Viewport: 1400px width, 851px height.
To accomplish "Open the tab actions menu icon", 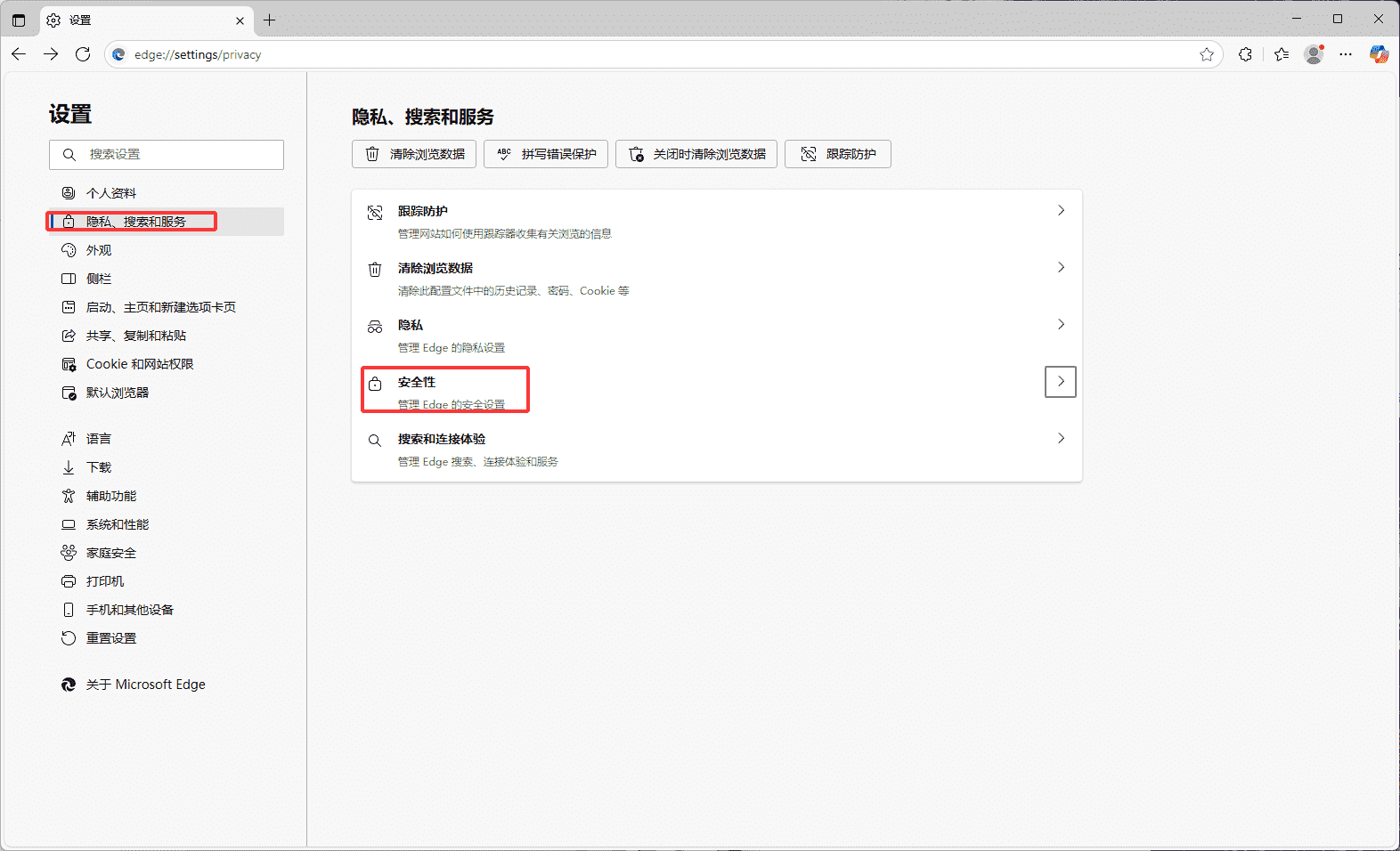I will point(19,20).
